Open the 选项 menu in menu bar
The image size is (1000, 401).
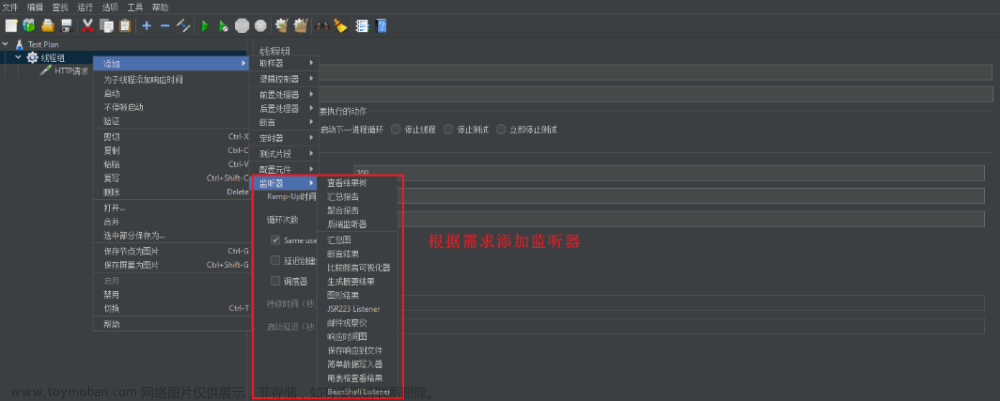pos(110,8)
